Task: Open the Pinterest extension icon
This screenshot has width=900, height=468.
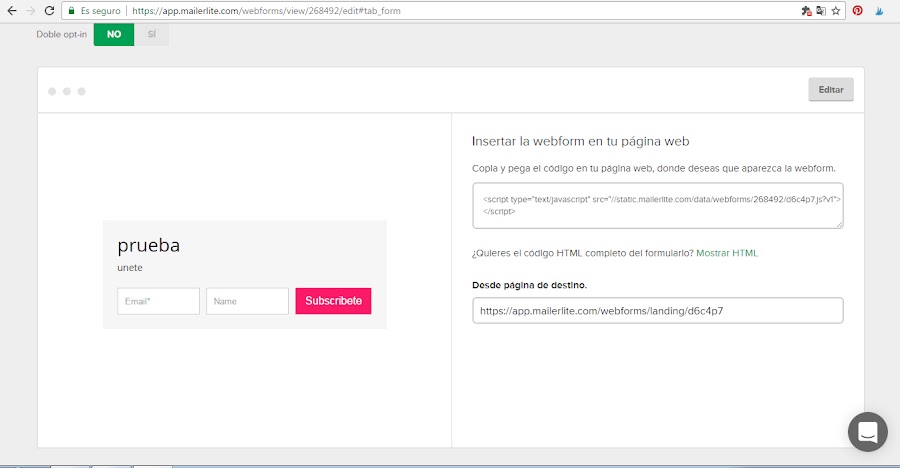Action: [x=858, y=11]
